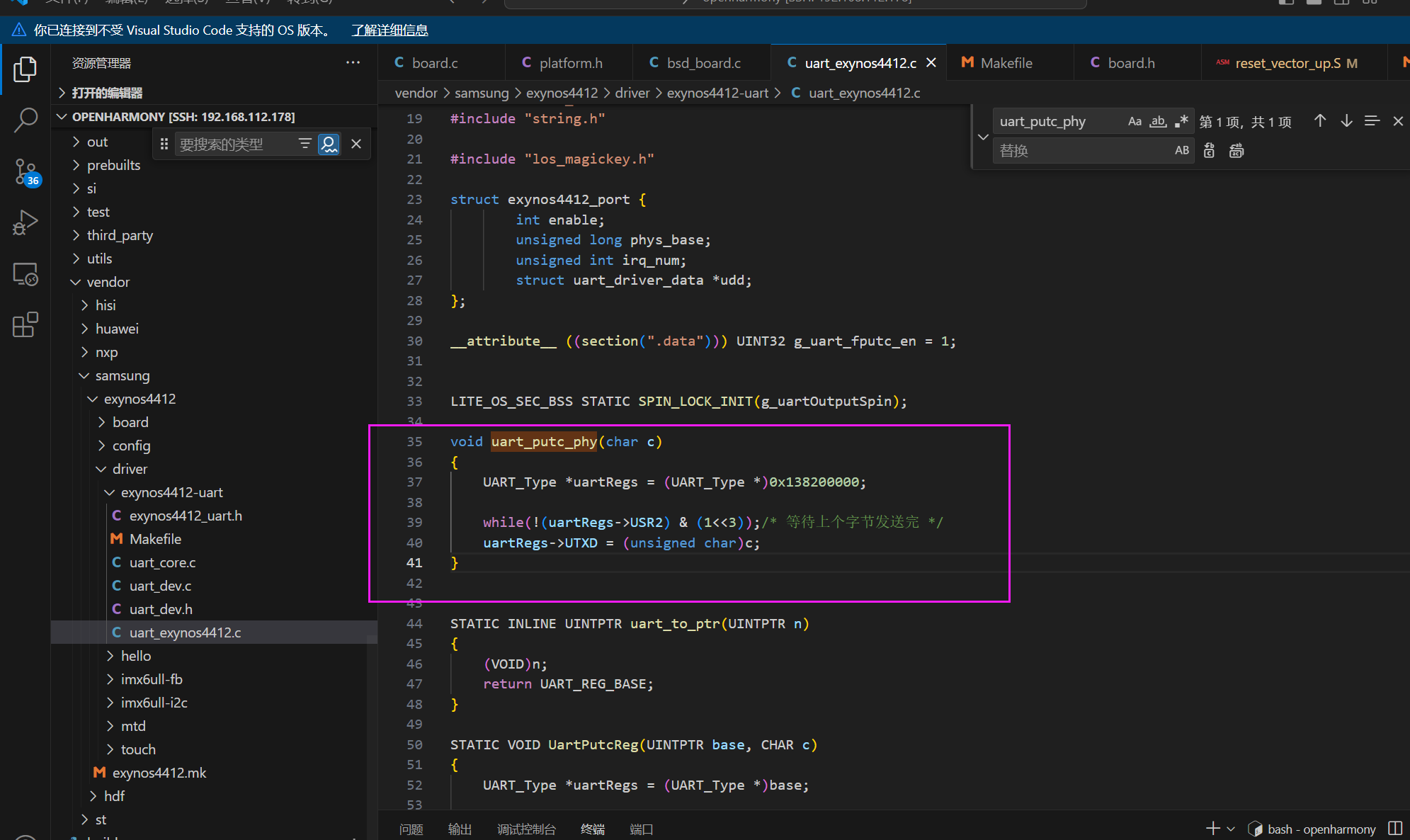Screen dimensions: 1410x840
Task: Switch to the bsd_board.c tab
Action: pos(703,63)
